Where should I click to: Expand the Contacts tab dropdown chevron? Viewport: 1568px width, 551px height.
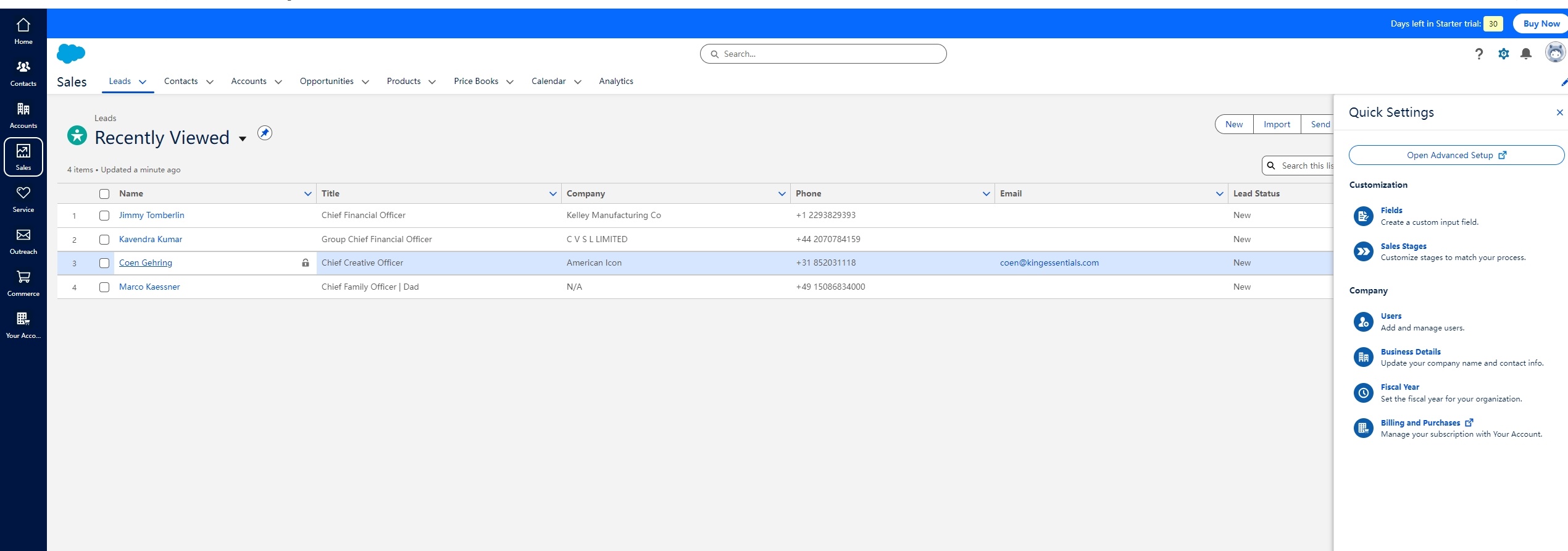pos(210,82)
